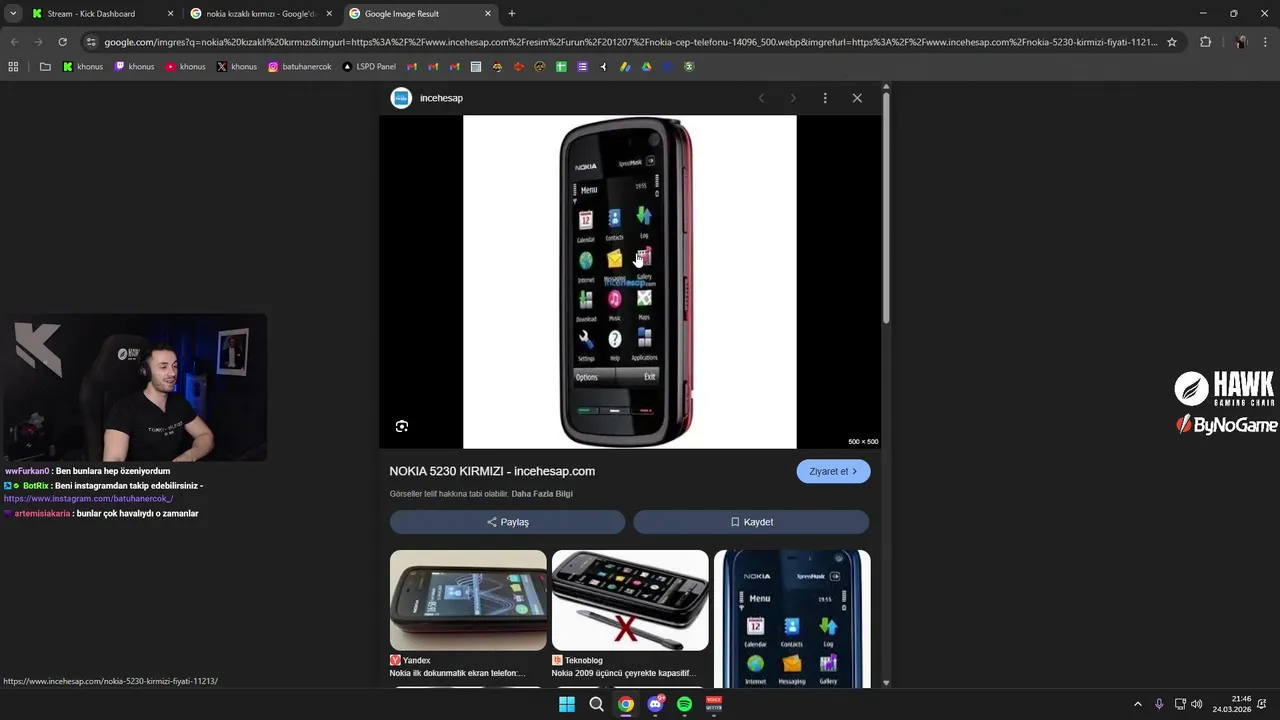Viewport: 1280px width, 720px height.
Task: Open a new browser tab
Action: click(512, 14)
